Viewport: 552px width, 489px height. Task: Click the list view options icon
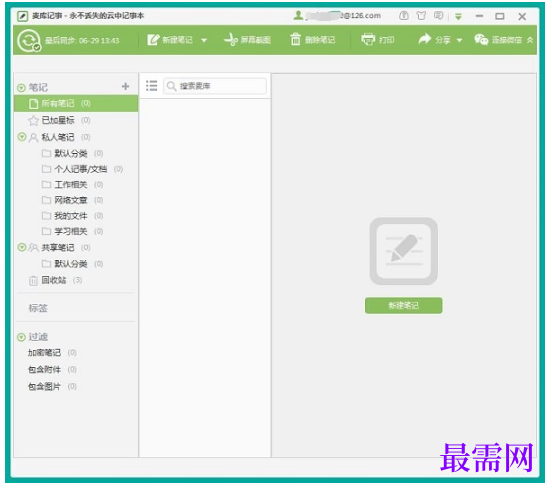coord(152,86)
